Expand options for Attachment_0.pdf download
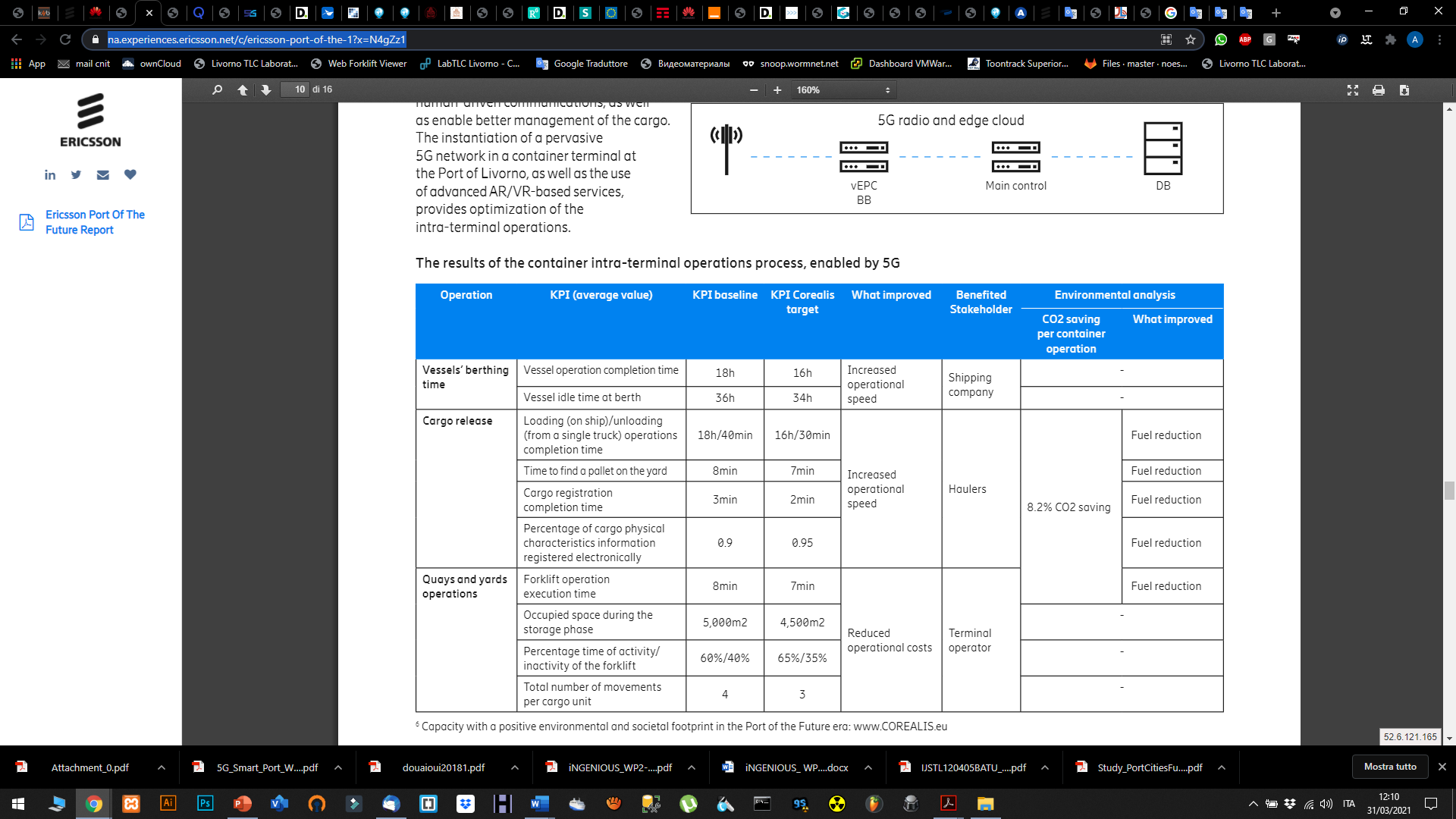The height and width of the screenshot is (819, 1456). 162,767
